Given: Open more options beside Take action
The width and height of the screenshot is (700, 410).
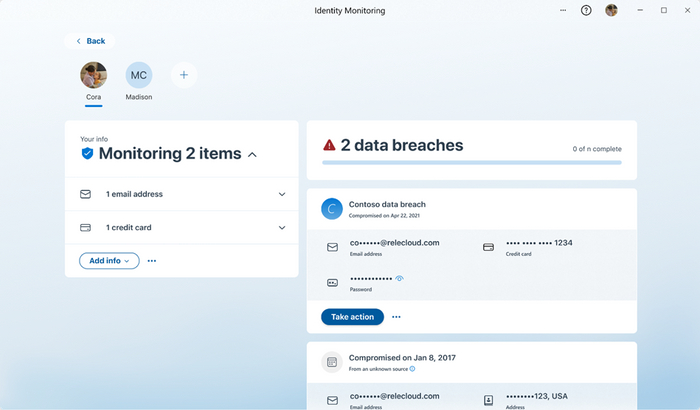Looking at the screenshot, I should pyautogui.click(x=396, y=317).
